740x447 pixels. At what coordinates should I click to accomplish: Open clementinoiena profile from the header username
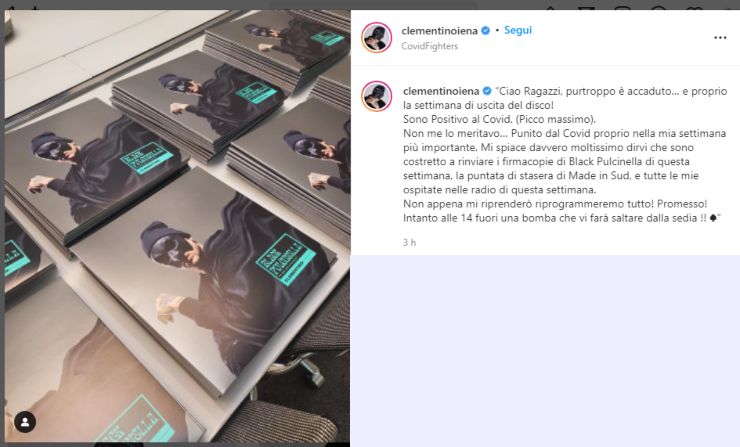point(439,31)
